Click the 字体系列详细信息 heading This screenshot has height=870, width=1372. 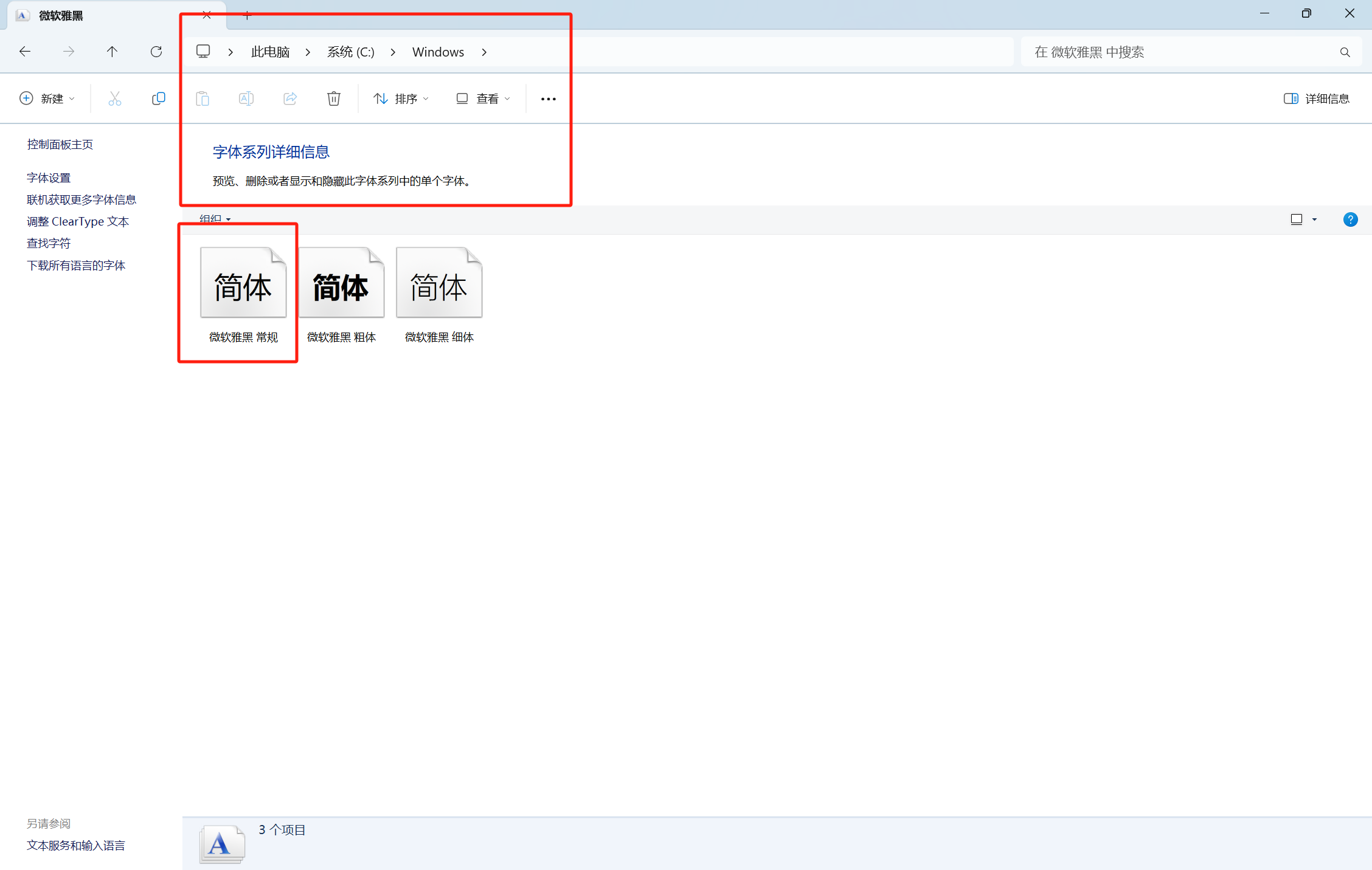pos(271,152)
